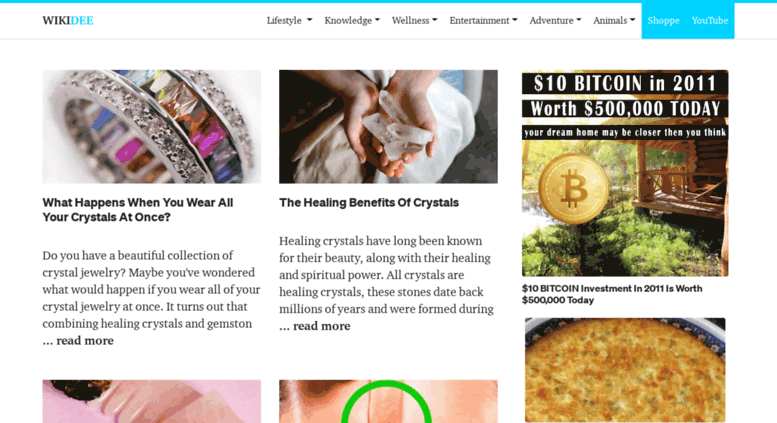Open the crystal ring article image
This screenshot has width=777, height=423.
pyautogui.click(x=152, y=126)
